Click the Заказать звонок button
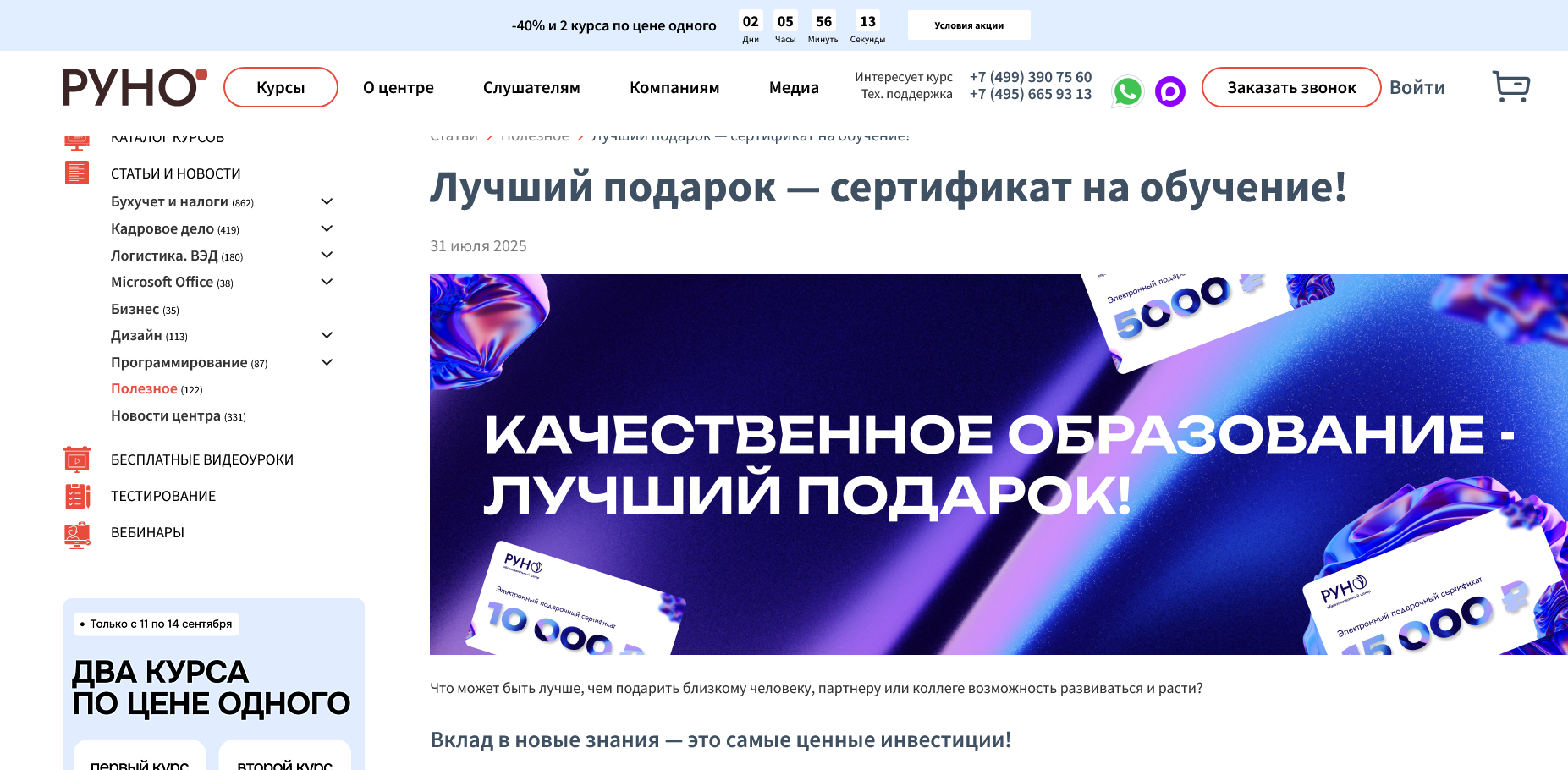The image size is (1568, 770). point(1291,87)
